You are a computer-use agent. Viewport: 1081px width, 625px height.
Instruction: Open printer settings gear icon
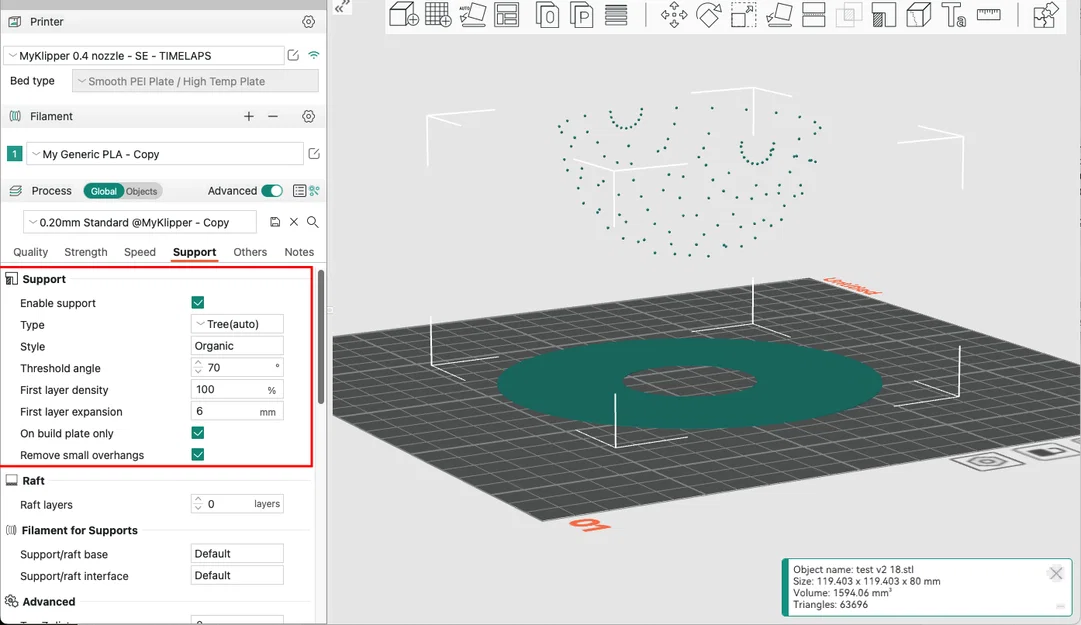tap(308, 21)
